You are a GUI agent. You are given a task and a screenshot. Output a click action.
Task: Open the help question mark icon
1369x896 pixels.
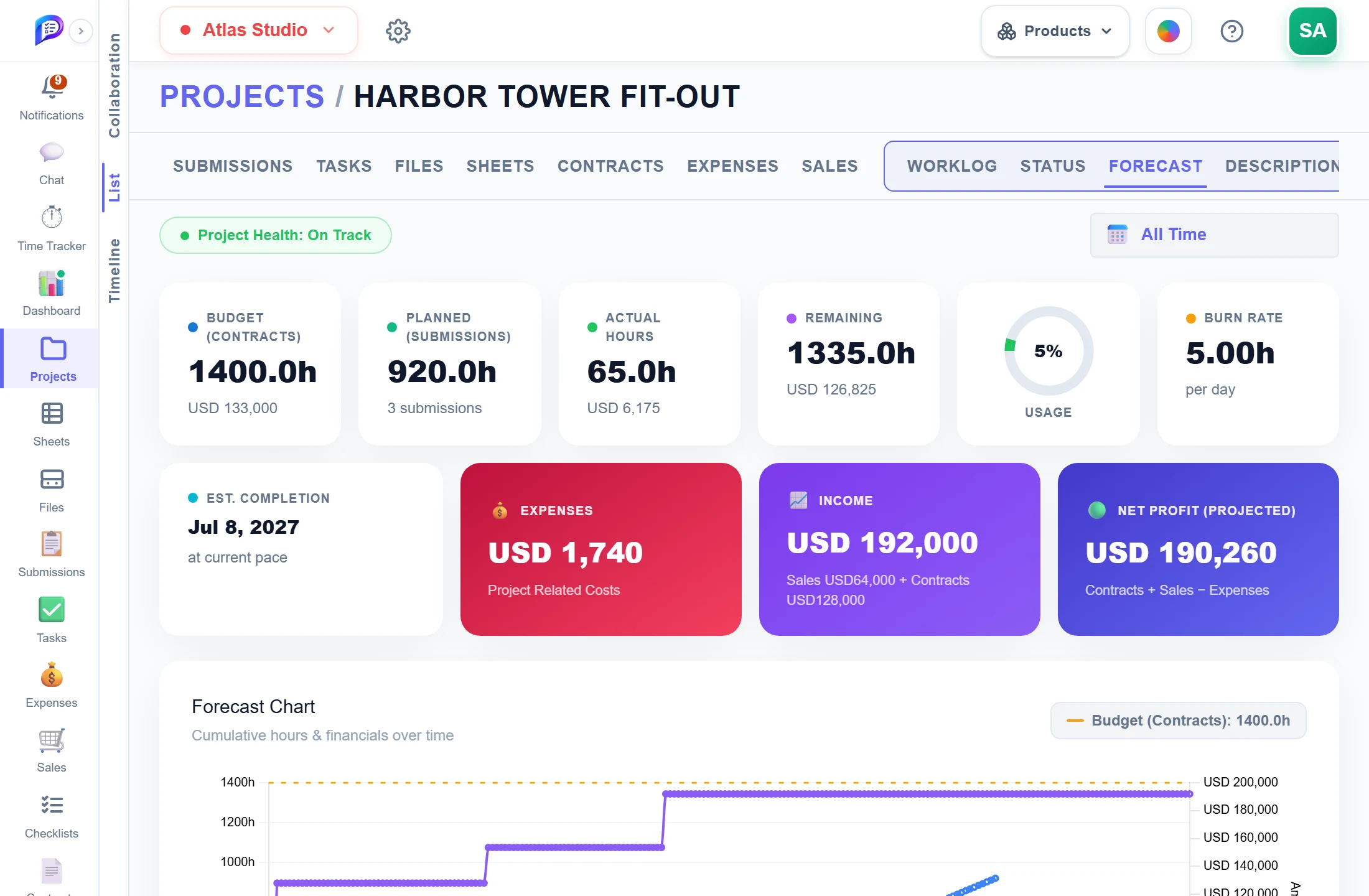[1232, 31]
